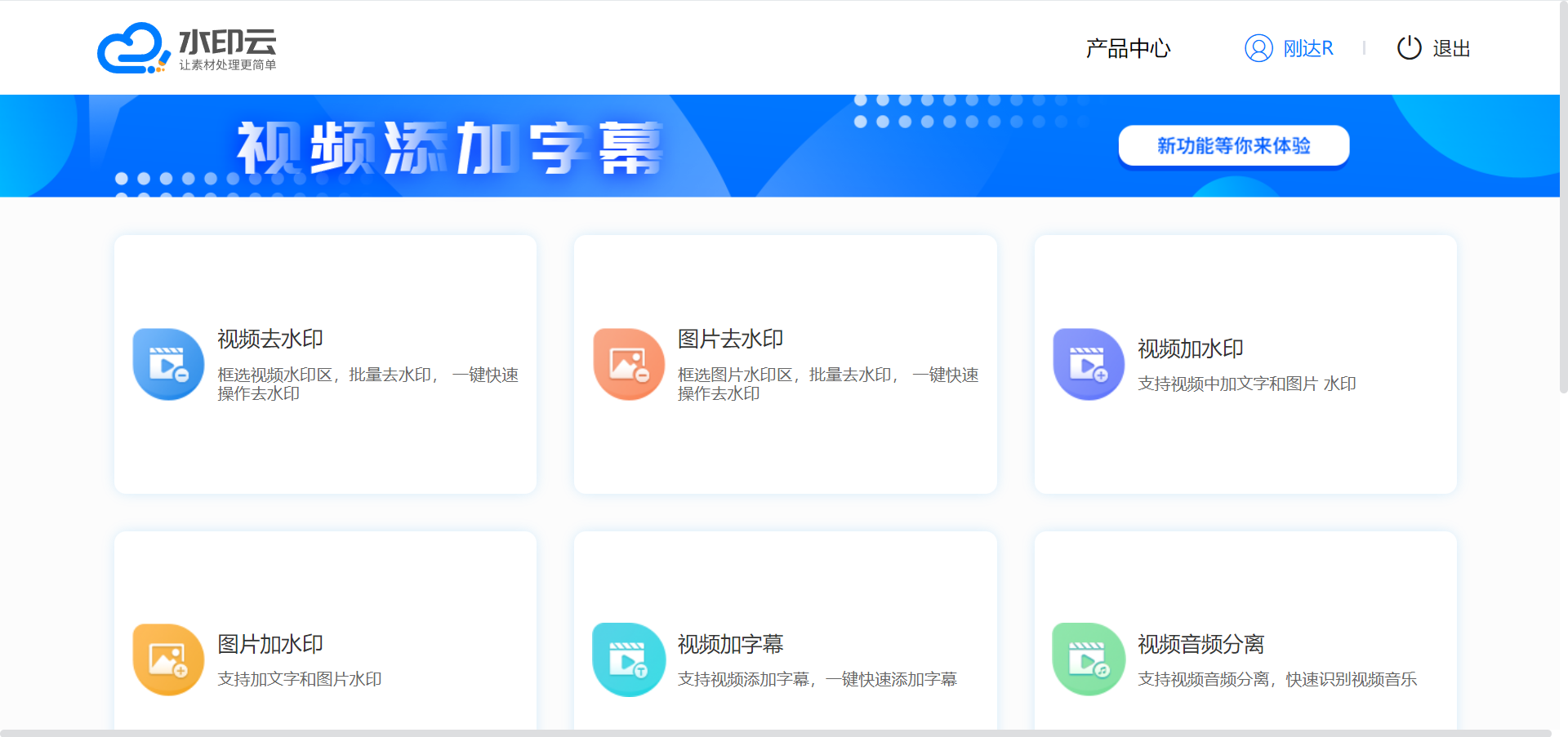Click the power icon beside 退出
Image resolution: width=1568 pixels, height=737 pixels.
pos(1410,48)
